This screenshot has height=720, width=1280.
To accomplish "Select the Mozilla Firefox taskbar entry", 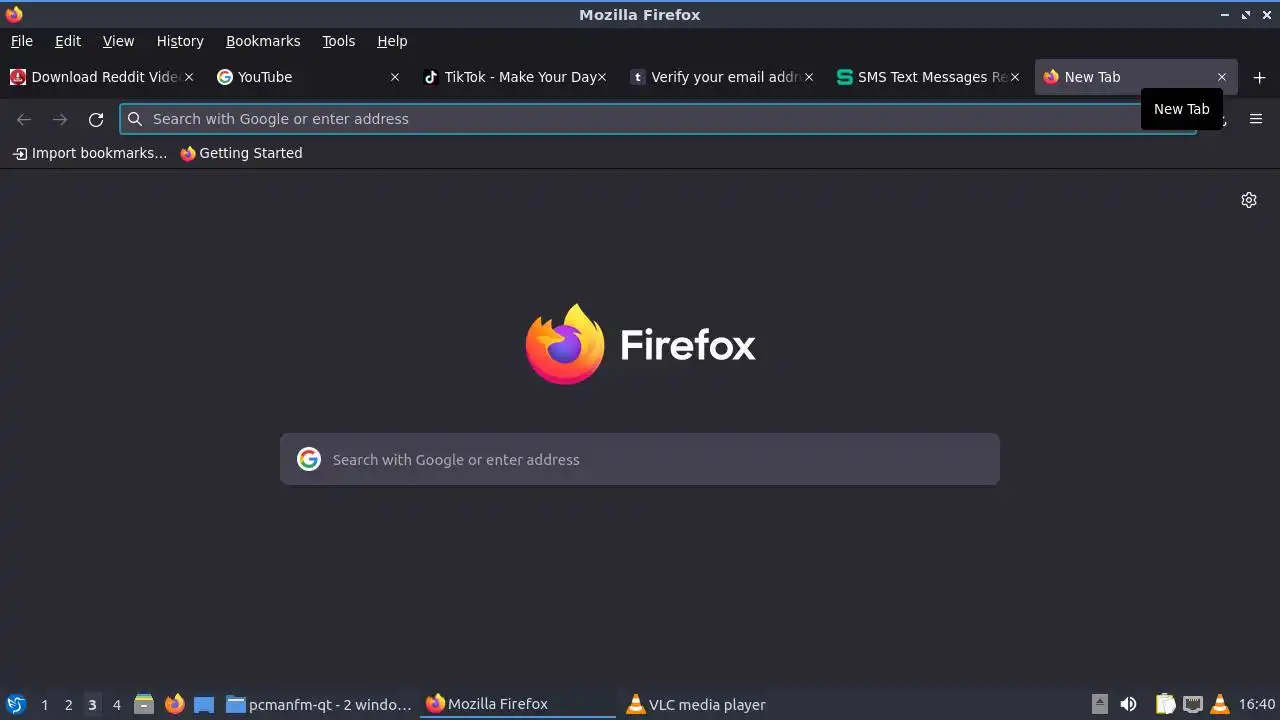I will coord(518,704).
